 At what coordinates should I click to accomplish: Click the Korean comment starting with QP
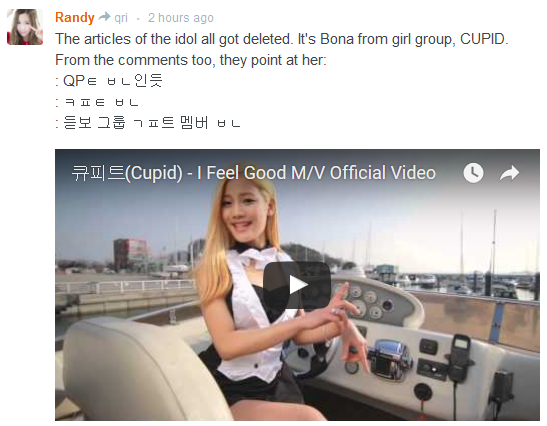point(109,81)
